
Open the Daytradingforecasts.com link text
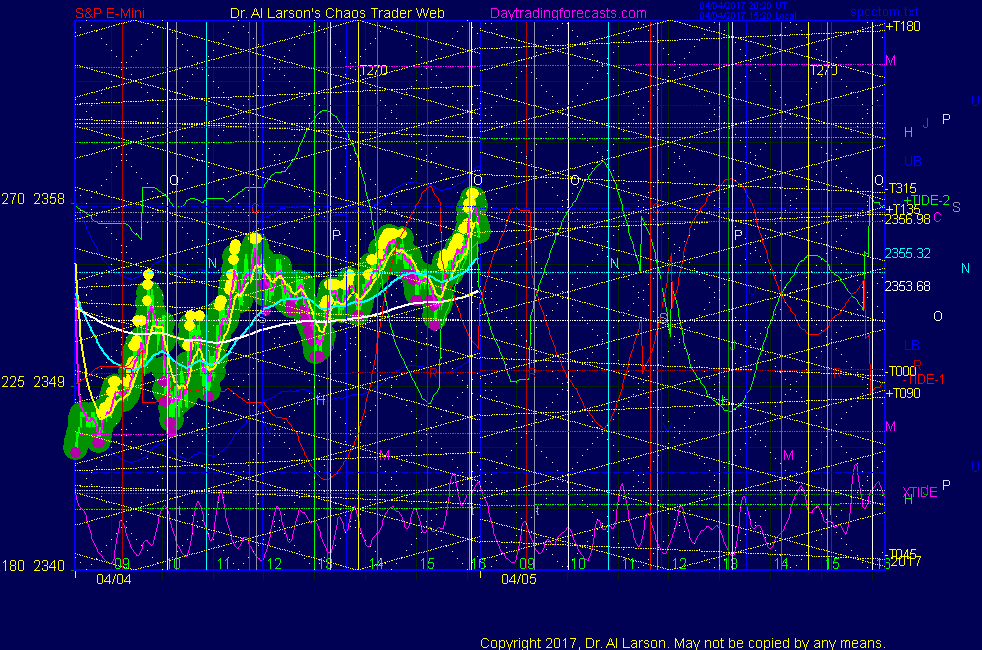[568, 13]
